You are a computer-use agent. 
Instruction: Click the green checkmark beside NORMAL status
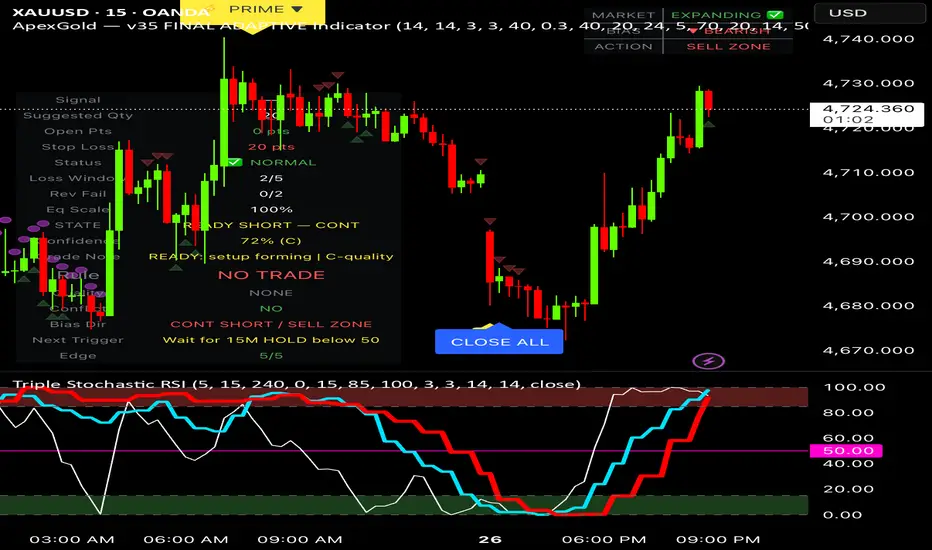[x=234, y=162]
